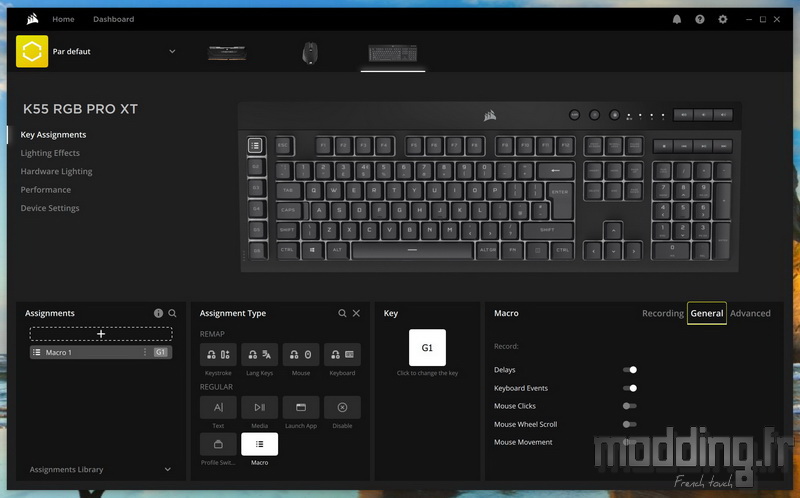Choose Launch App assignment type
This screenshot has width=800, height=498.
coord(301,407)
